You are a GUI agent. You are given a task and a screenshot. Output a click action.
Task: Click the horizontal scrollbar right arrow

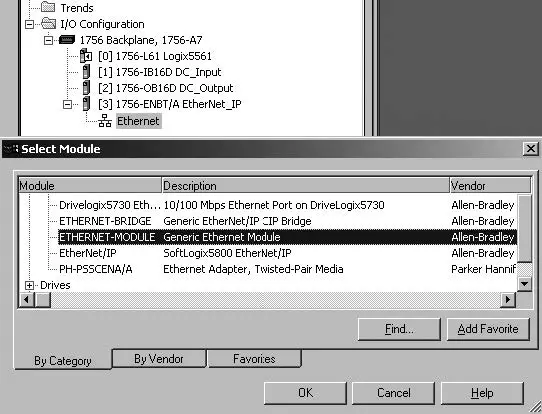(x=508, y=299)
